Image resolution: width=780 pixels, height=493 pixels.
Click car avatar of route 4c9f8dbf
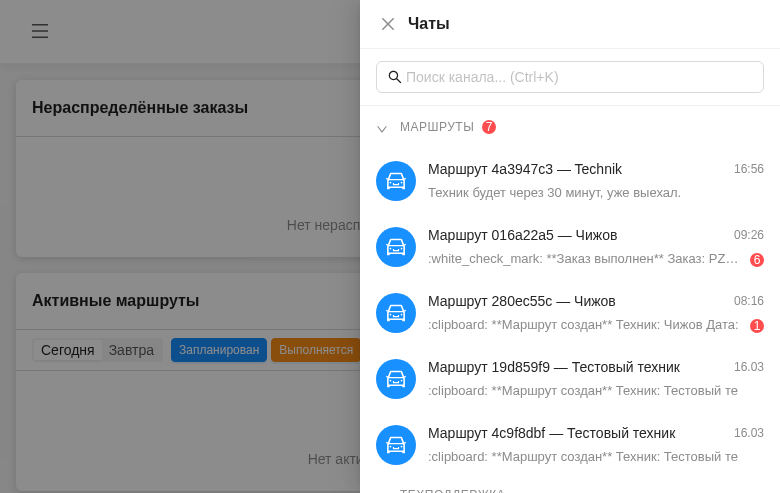click(396, 445)
